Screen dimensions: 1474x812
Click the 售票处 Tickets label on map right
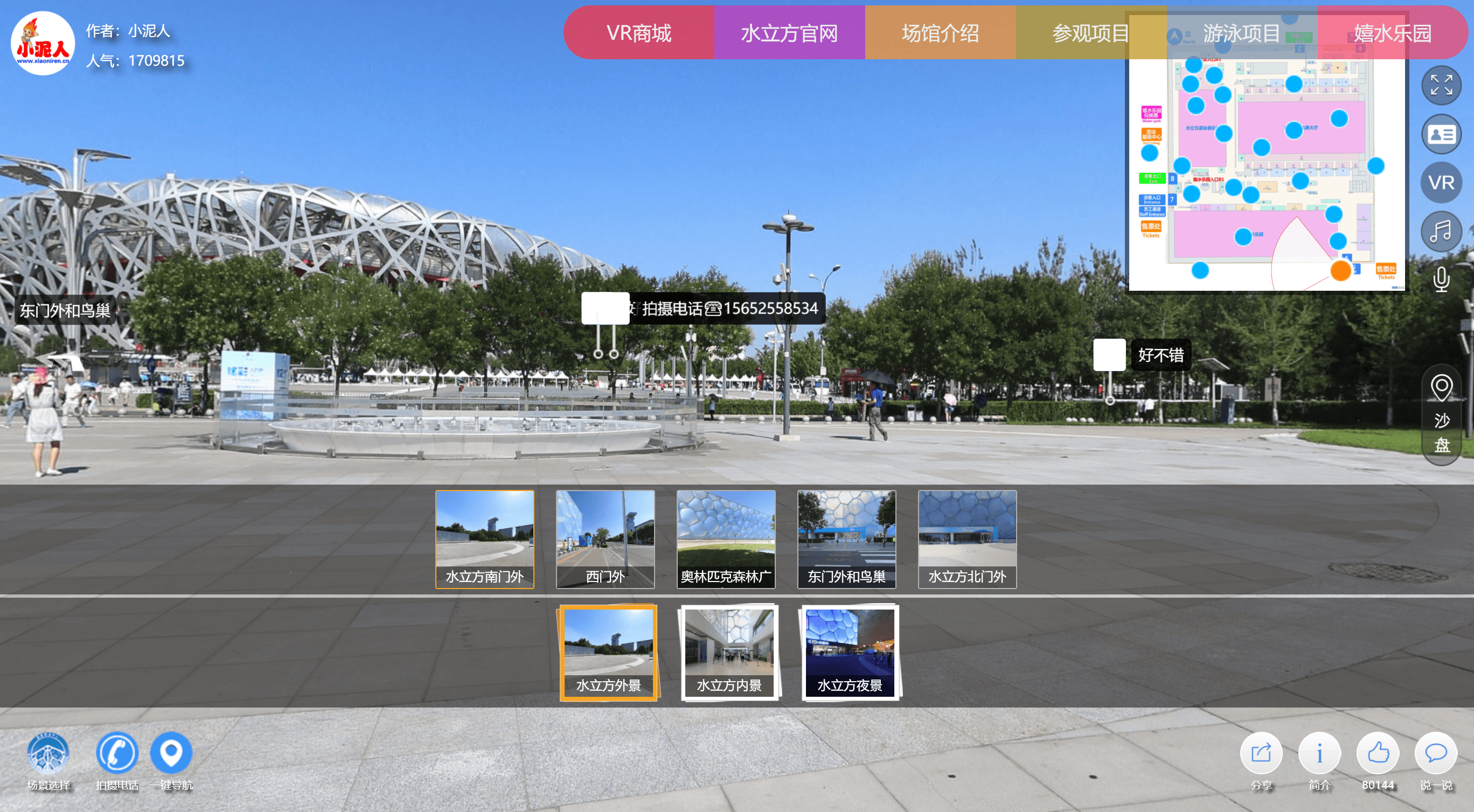coord(1386,271)
